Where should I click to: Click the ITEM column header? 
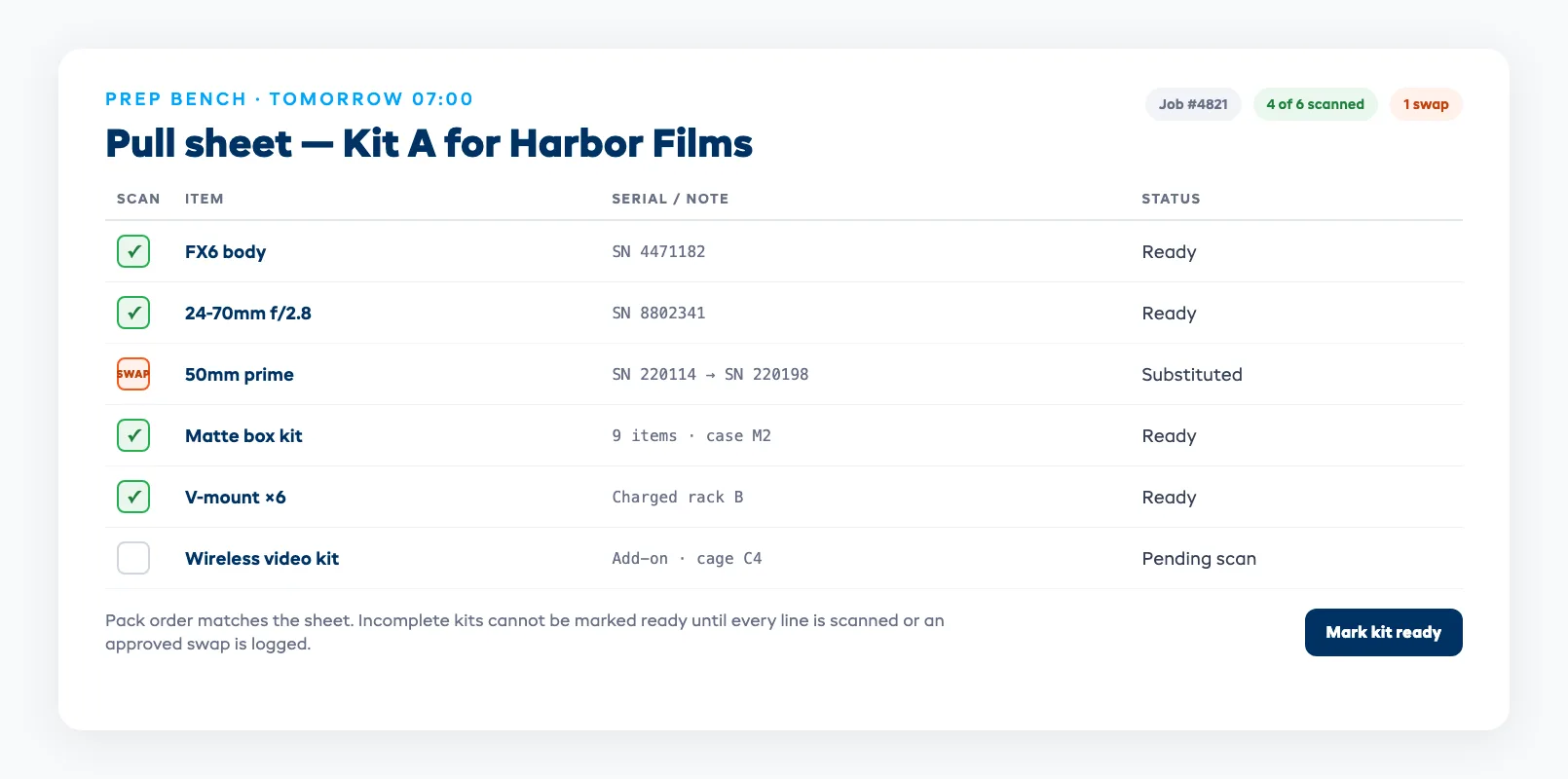[205, 199]
